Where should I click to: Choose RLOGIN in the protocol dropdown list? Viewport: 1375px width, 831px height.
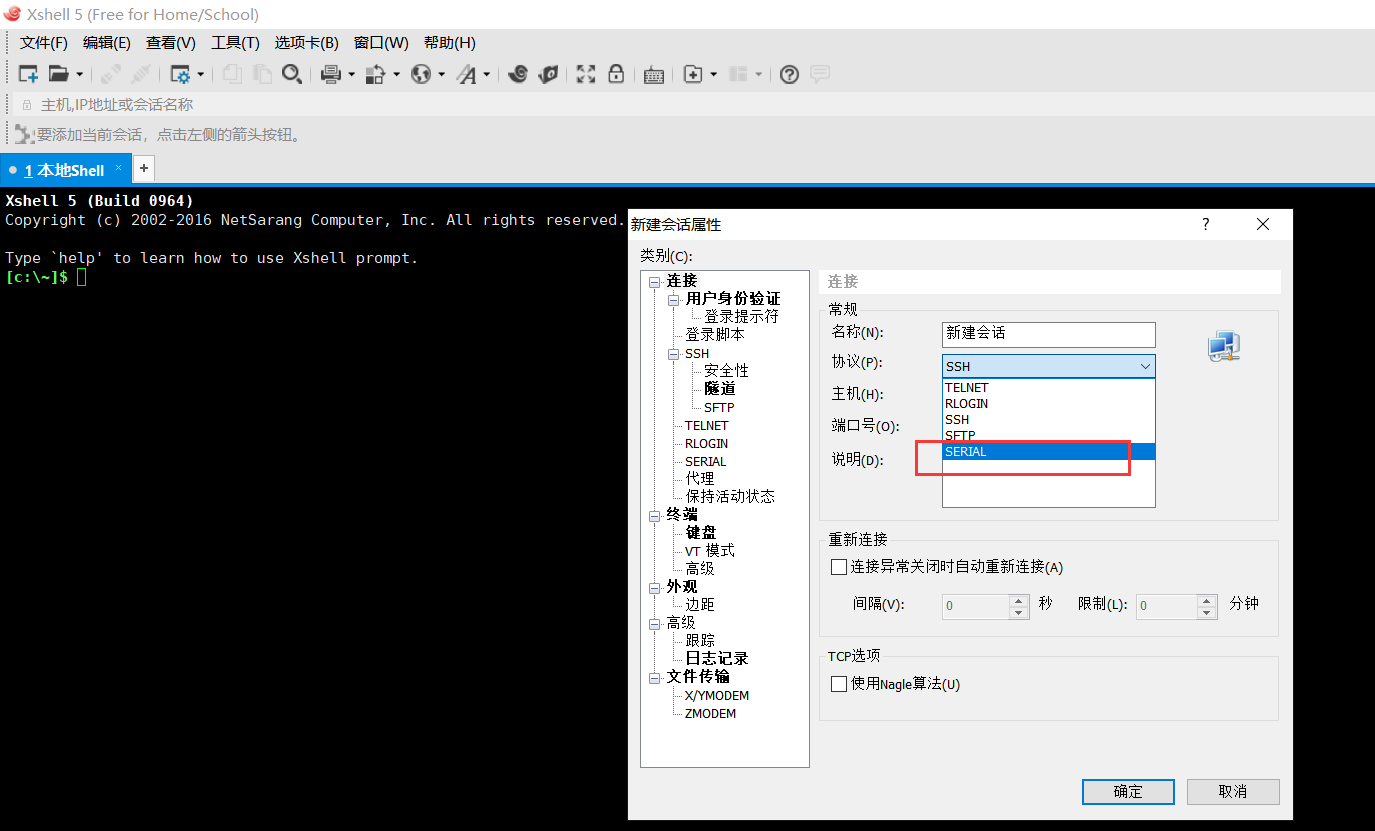click(x=1048, y=403)
